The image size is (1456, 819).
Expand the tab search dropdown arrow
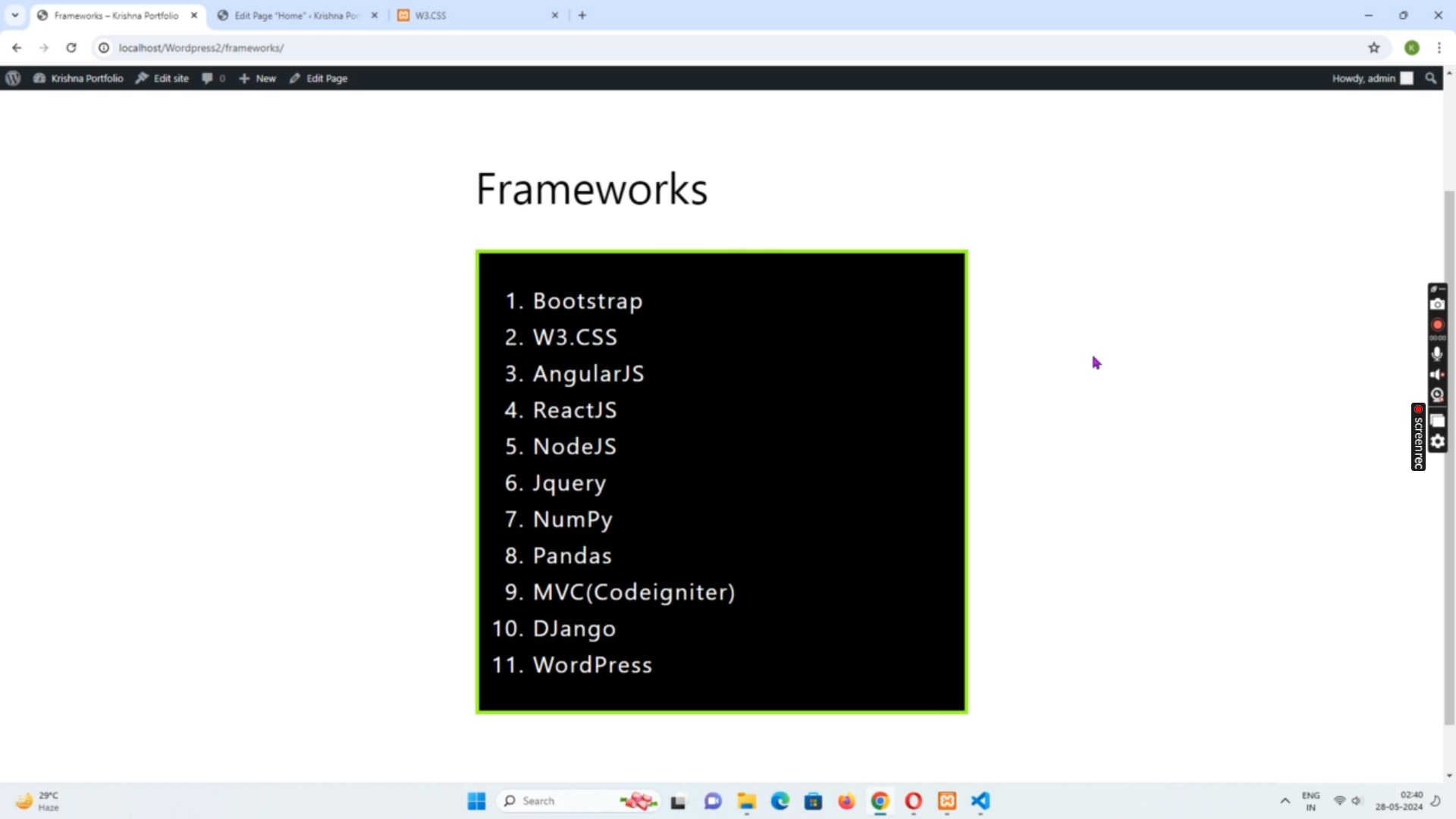pos(15,15)
